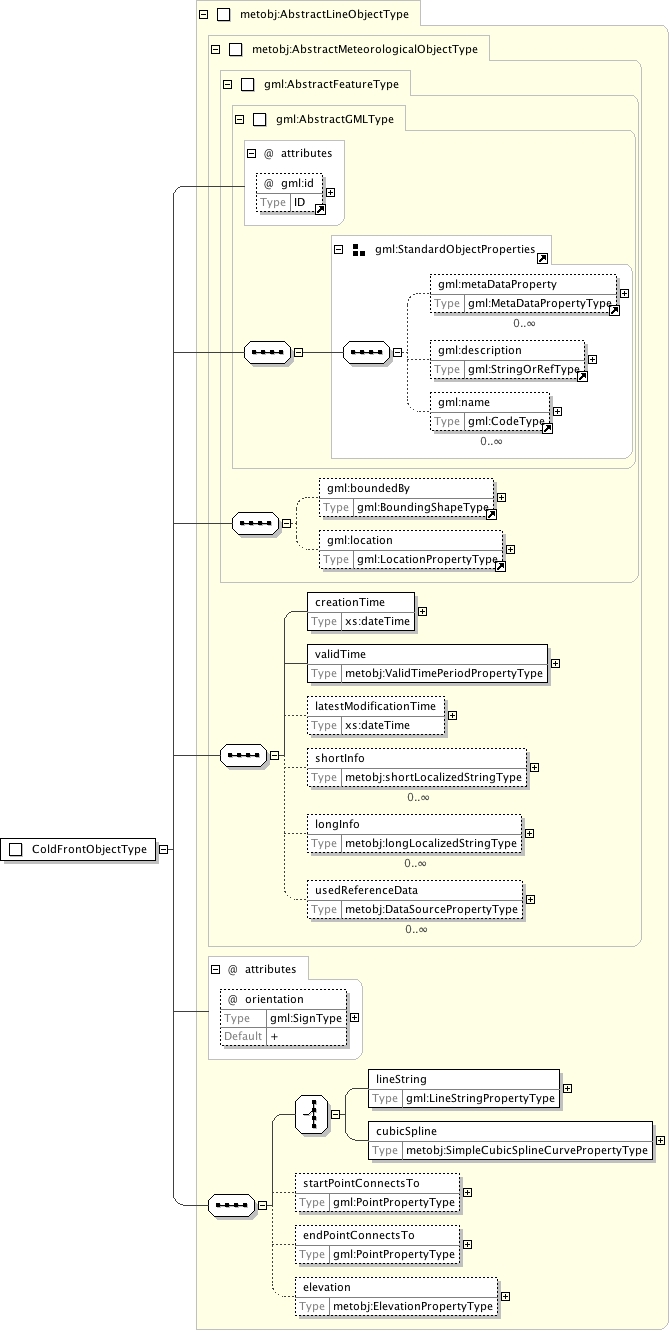
Task: Expand the gml:name element
Action: 557,411
